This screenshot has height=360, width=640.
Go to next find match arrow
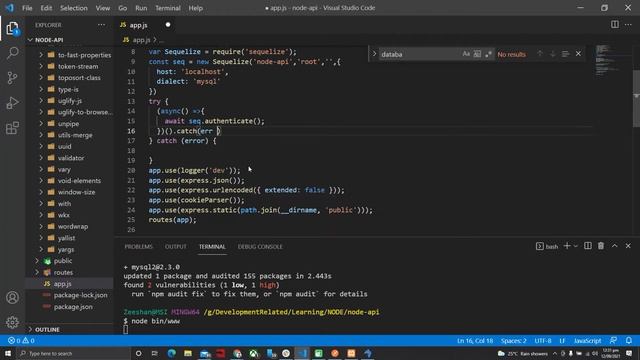click(x=552, y=54)
